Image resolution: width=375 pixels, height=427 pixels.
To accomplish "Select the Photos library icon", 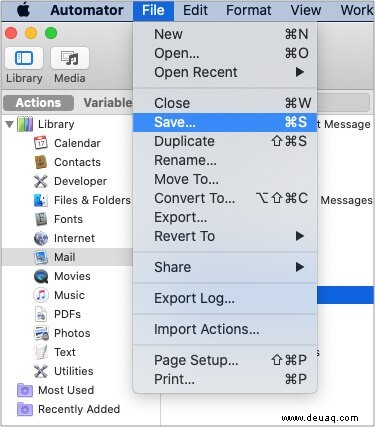I will pos(41,333).
